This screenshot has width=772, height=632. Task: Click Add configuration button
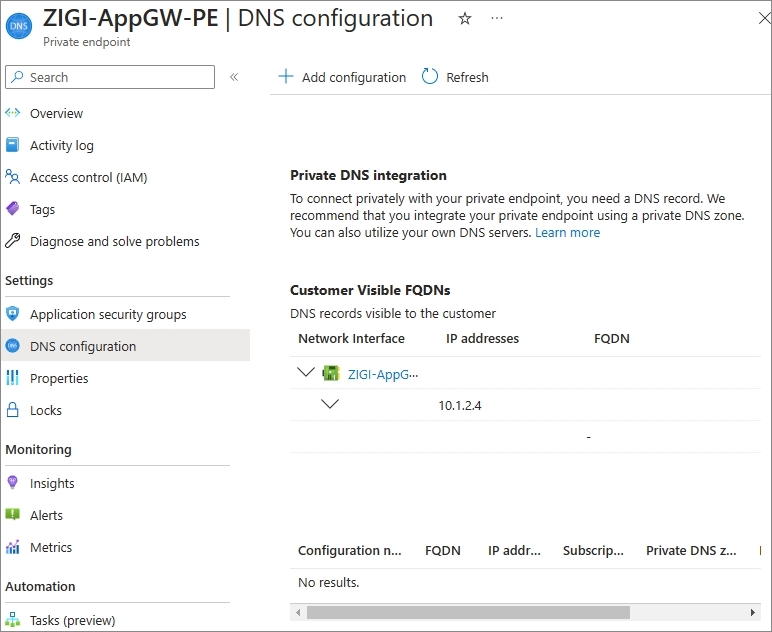[x=342, y=77]
